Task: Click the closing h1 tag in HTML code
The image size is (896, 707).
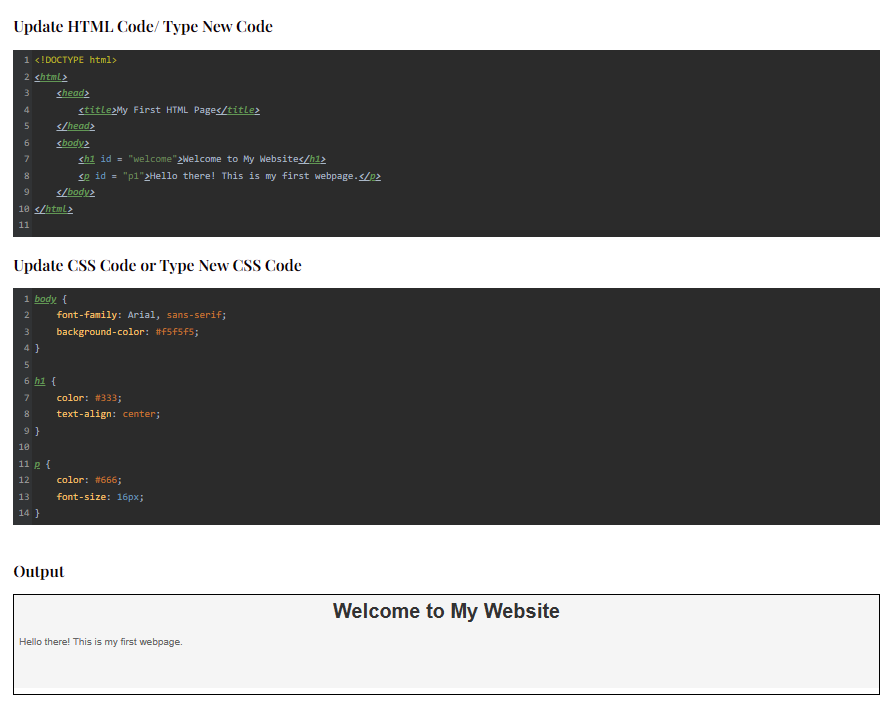Action: click(313, 159)
